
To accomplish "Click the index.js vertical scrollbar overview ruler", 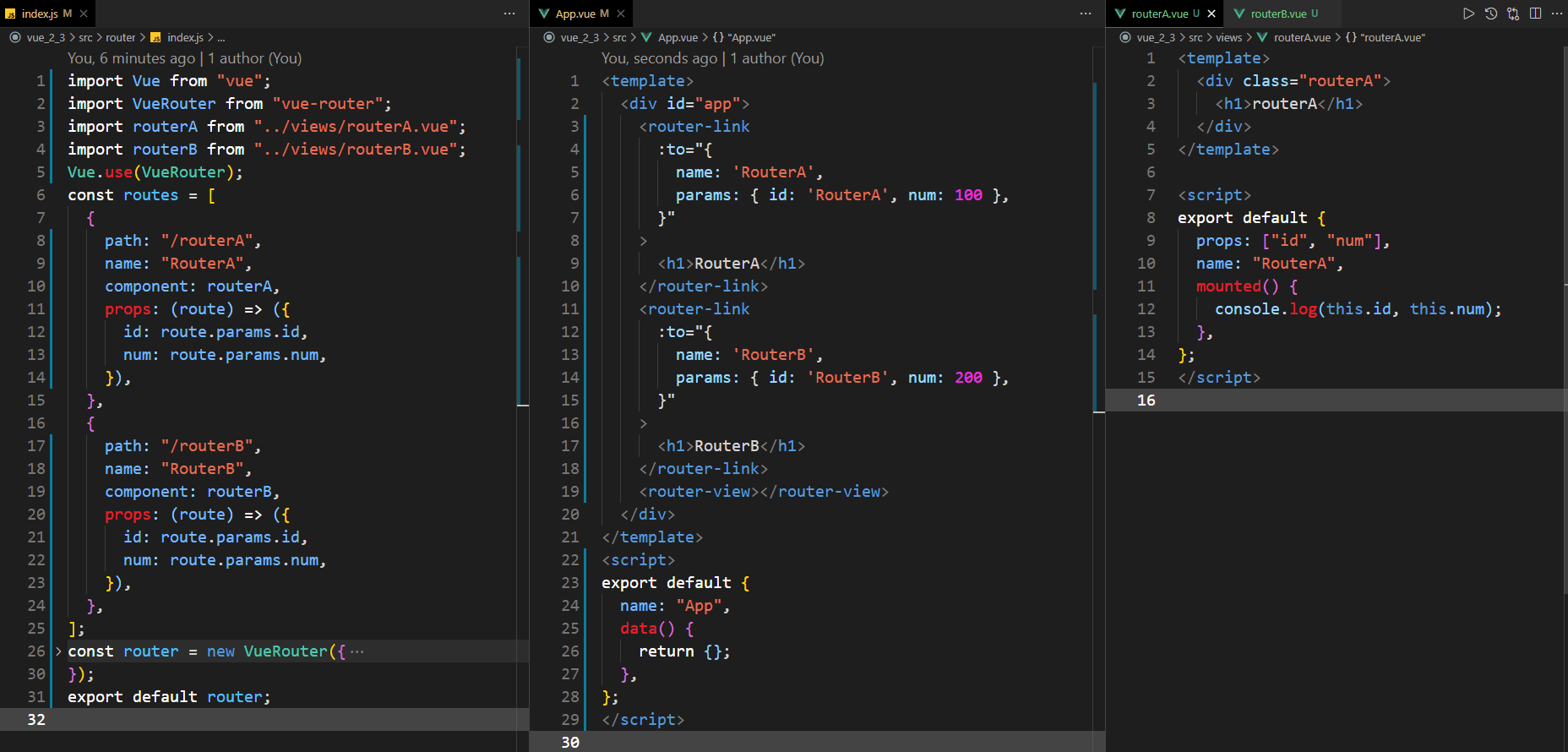I will point(523,253).
